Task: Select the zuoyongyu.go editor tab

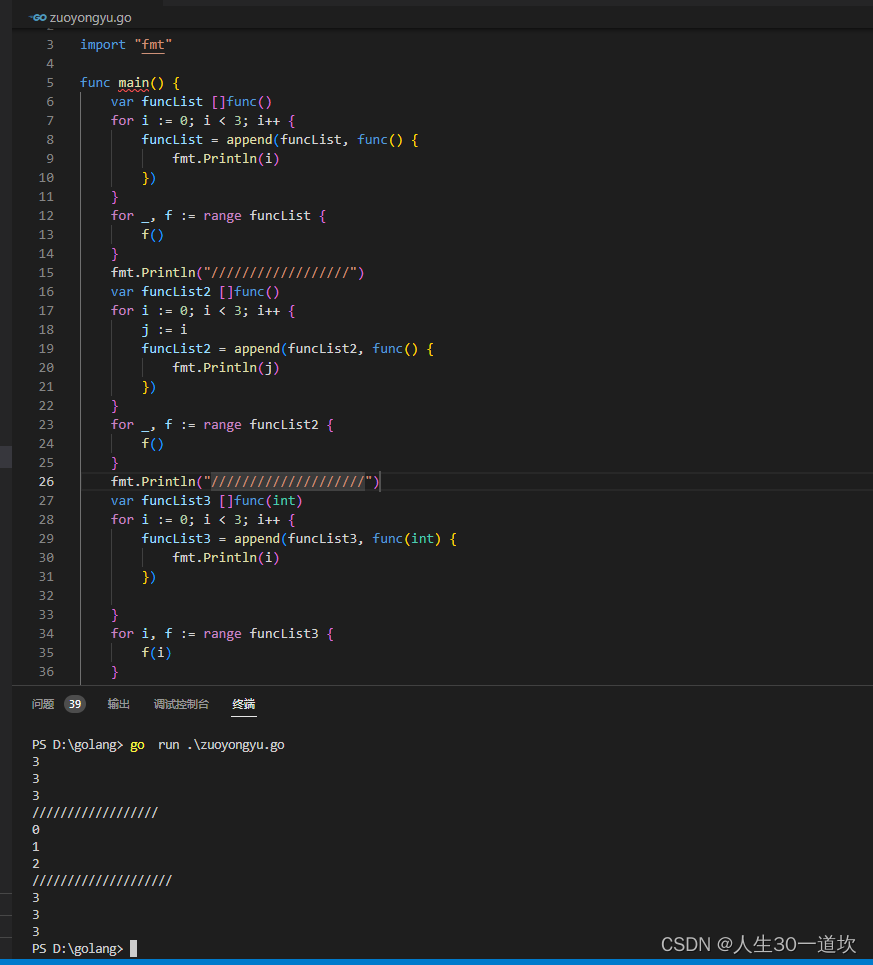Action: click(82, 17)
